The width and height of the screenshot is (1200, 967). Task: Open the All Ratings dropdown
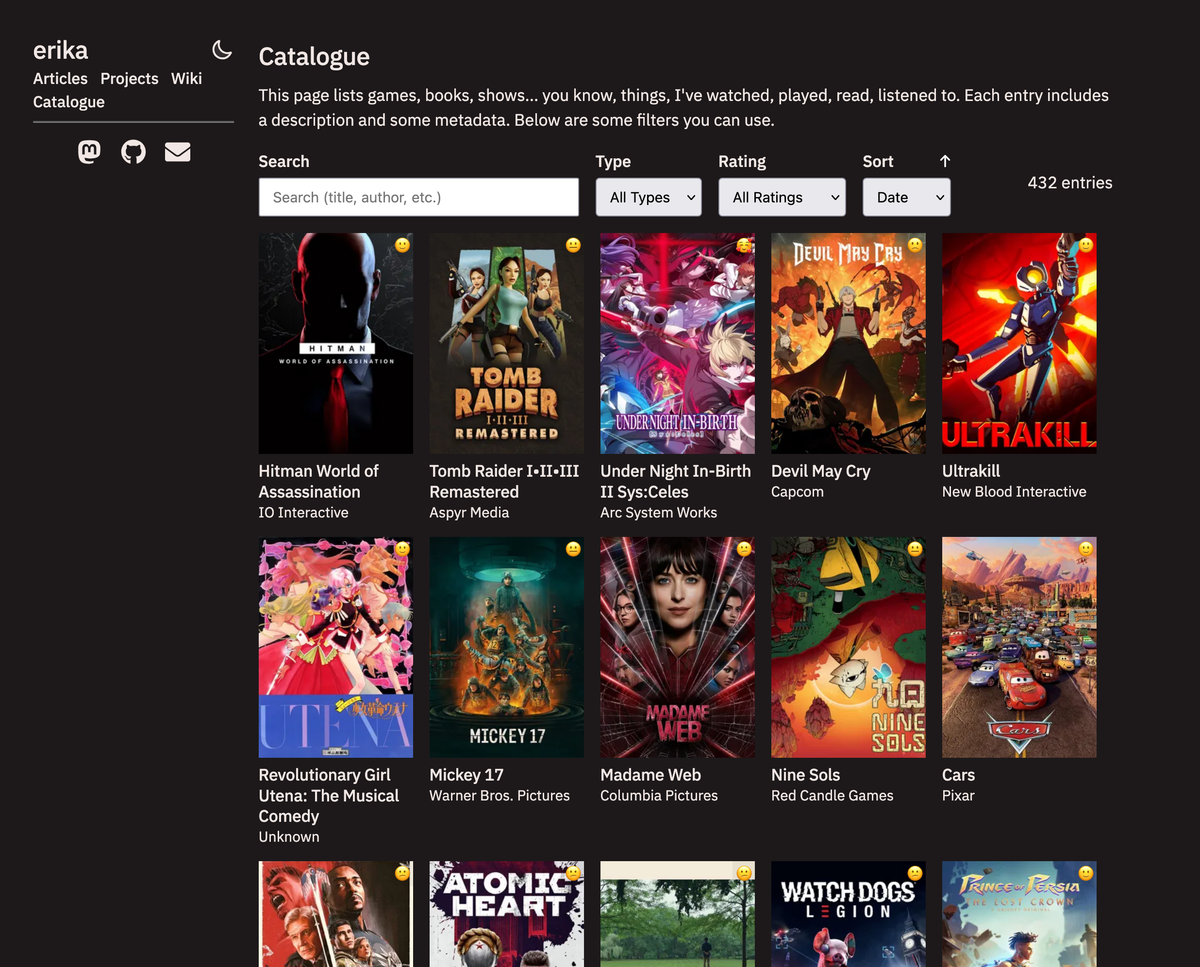point(781,197)
